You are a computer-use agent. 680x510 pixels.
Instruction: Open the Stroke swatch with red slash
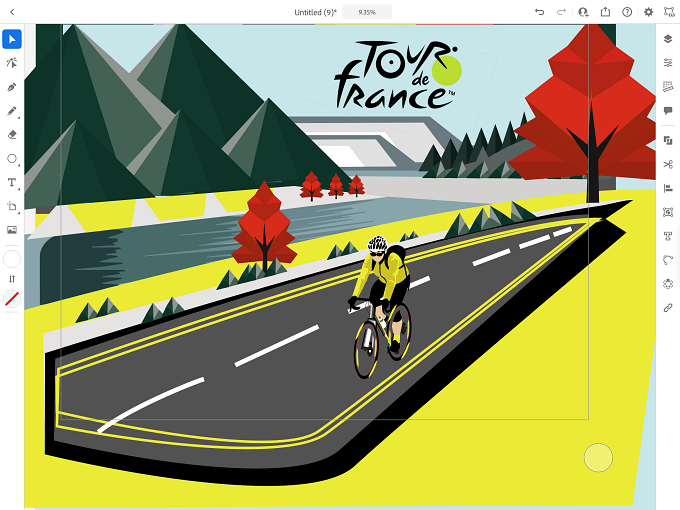(x=12, y=299)
